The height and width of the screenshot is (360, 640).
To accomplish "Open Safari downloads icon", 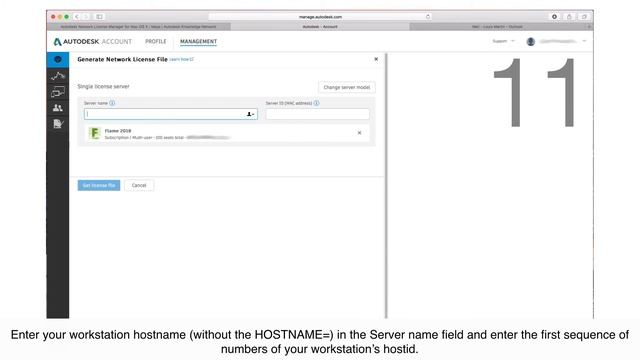I will pyautogui.click(x=554, y=17).
